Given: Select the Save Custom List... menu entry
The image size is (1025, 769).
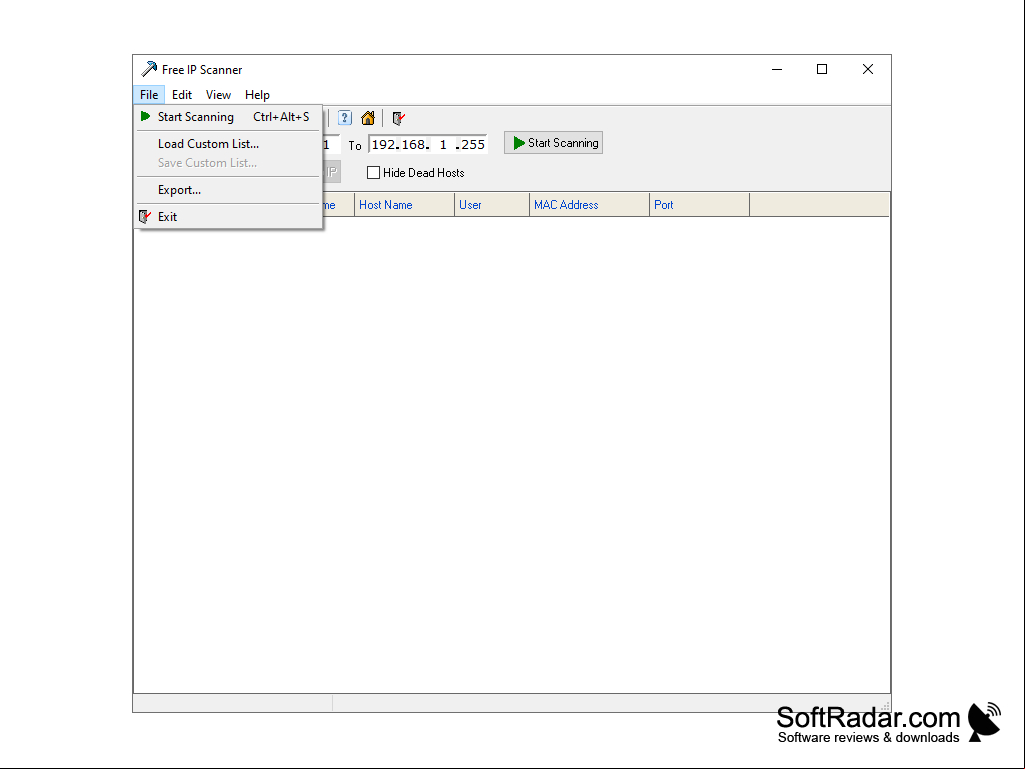Looking at the screenshot, I should [x=227, y=163].
